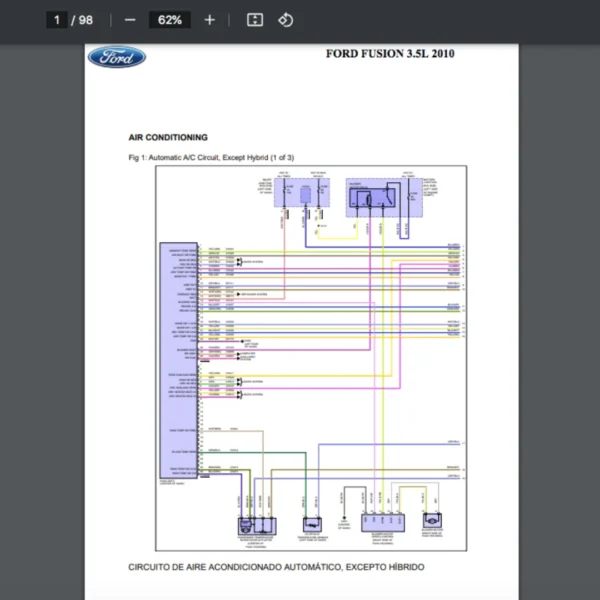This screenshot has width=600, height=600.
Task: Click the page number input field
Action: (58, 20)
